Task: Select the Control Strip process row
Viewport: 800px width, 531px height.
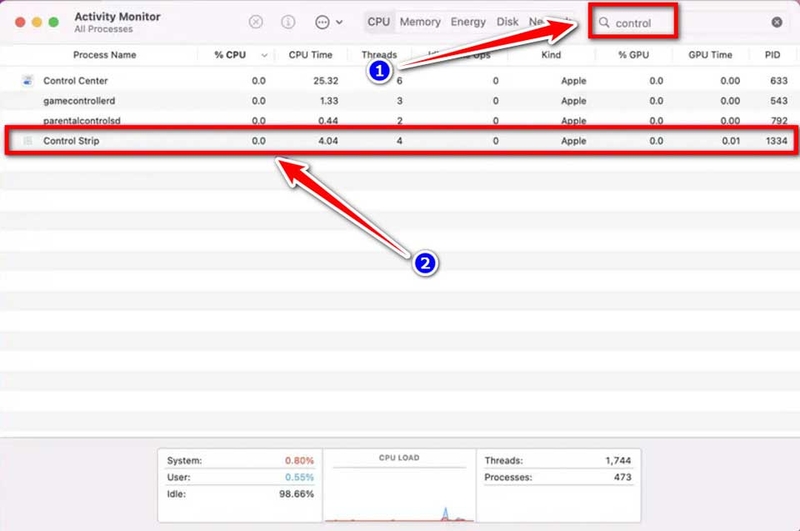Action: tap(400, 142)
